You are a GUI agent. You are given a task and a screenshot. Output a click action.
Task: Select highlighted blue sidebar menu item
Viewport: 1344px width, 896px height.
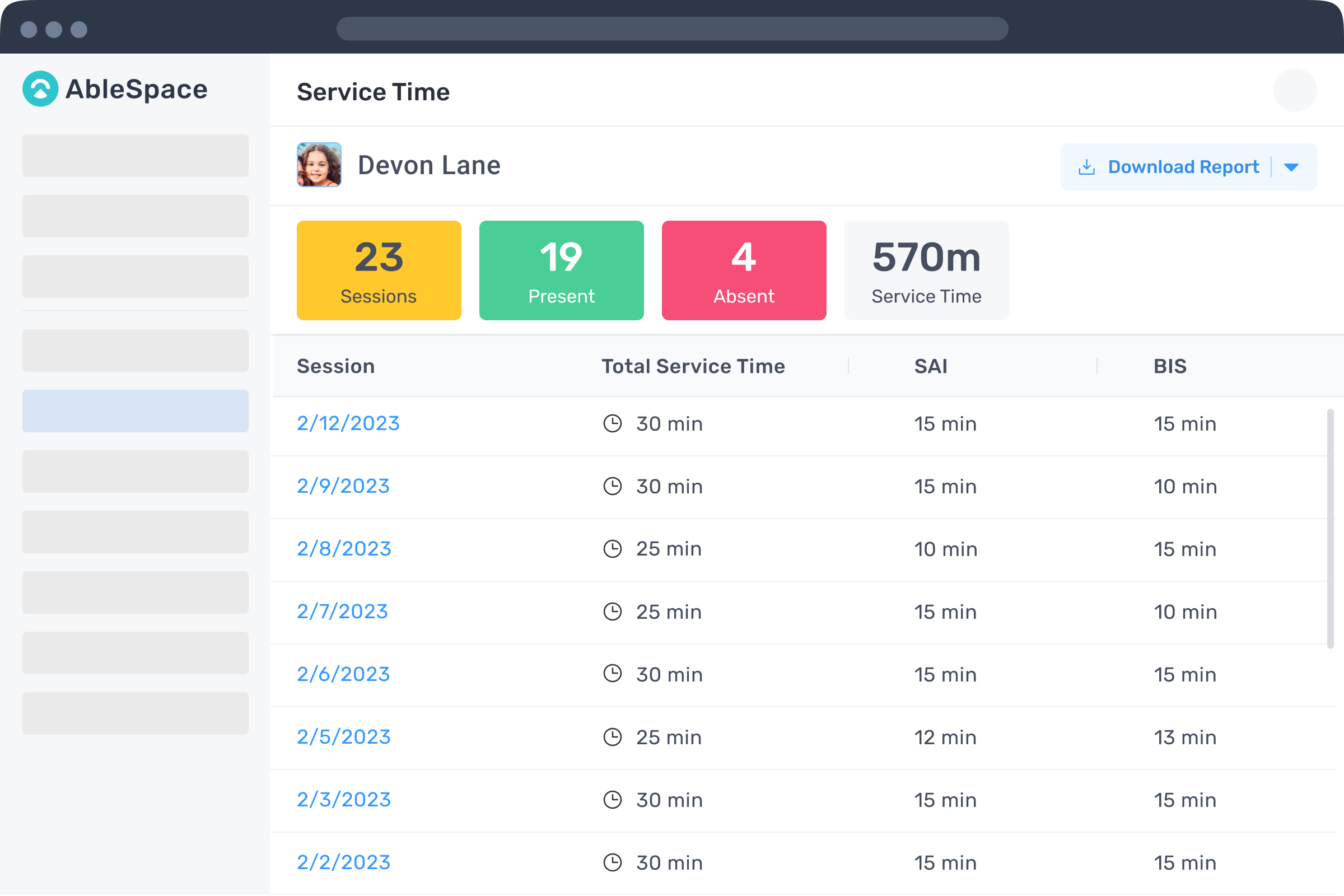136,411
